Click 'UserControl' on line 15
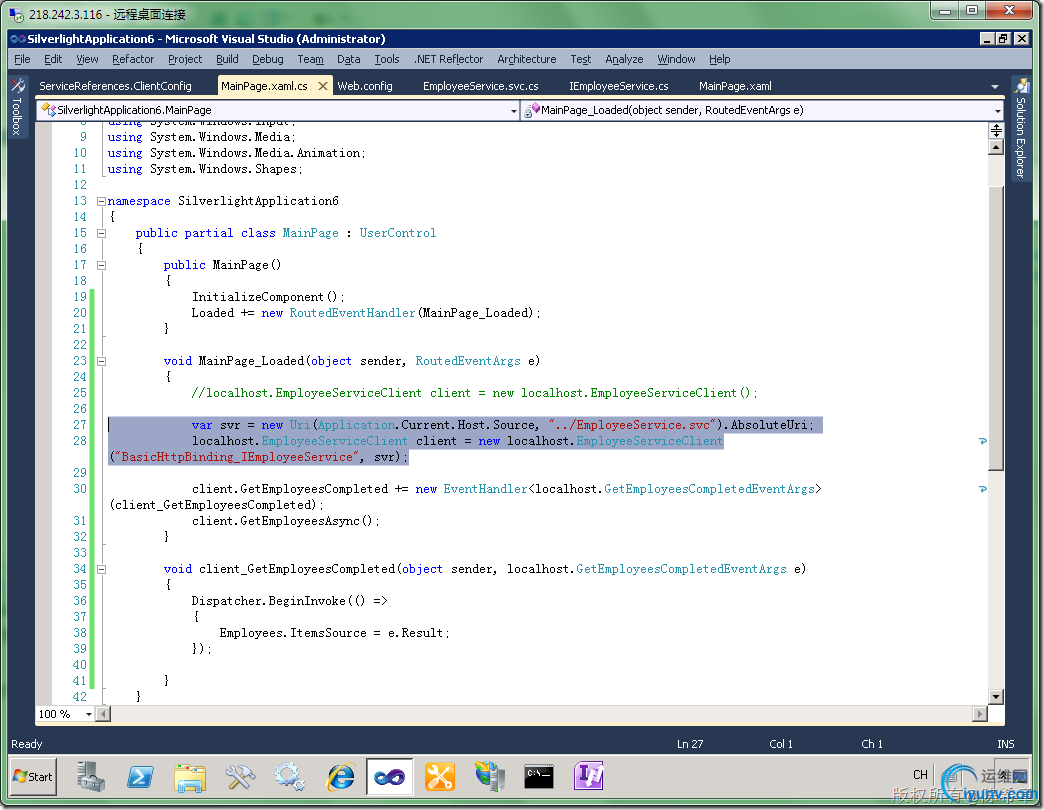The width and height of the screenshot is (1044, 810). 398,233
